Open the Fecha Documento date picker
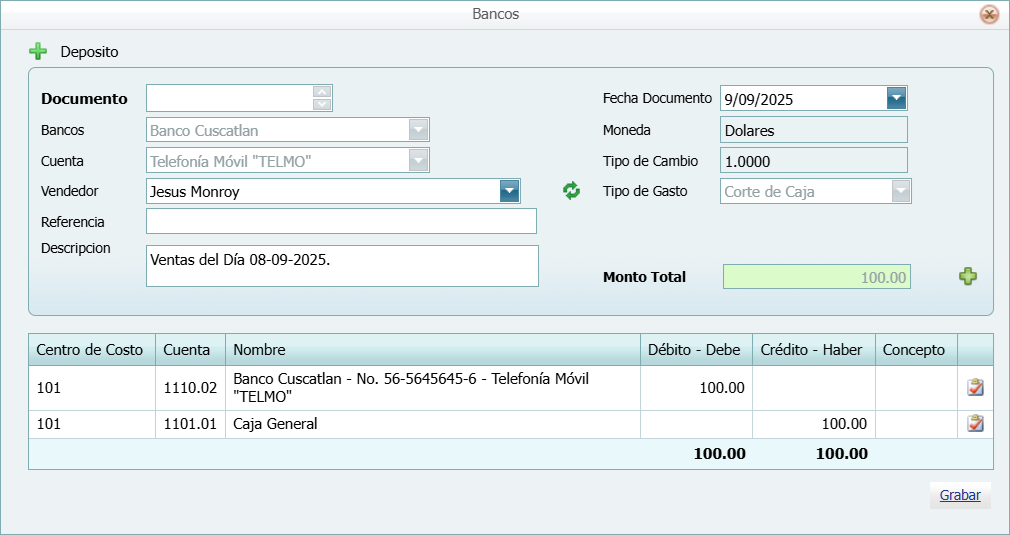Screen dimensions: 1010x535 click(x=896, y=98)
